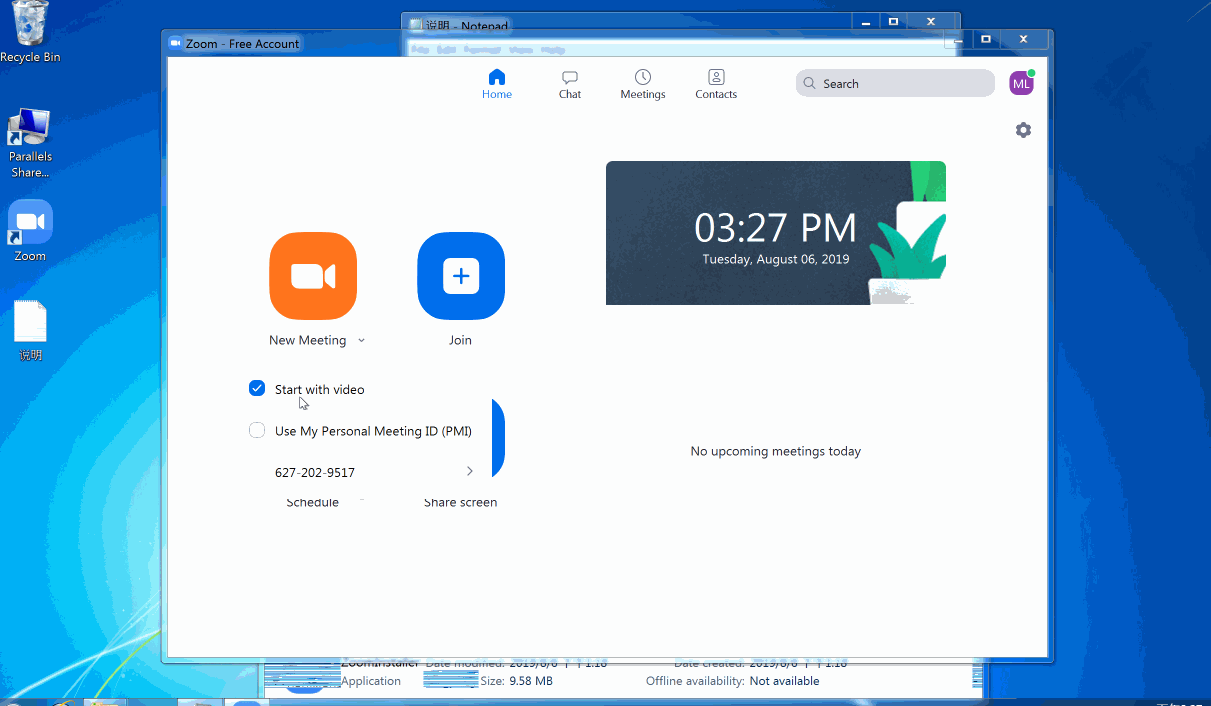Uncheck Start with video
The image size is (1211, 706).
click(257, 389)
